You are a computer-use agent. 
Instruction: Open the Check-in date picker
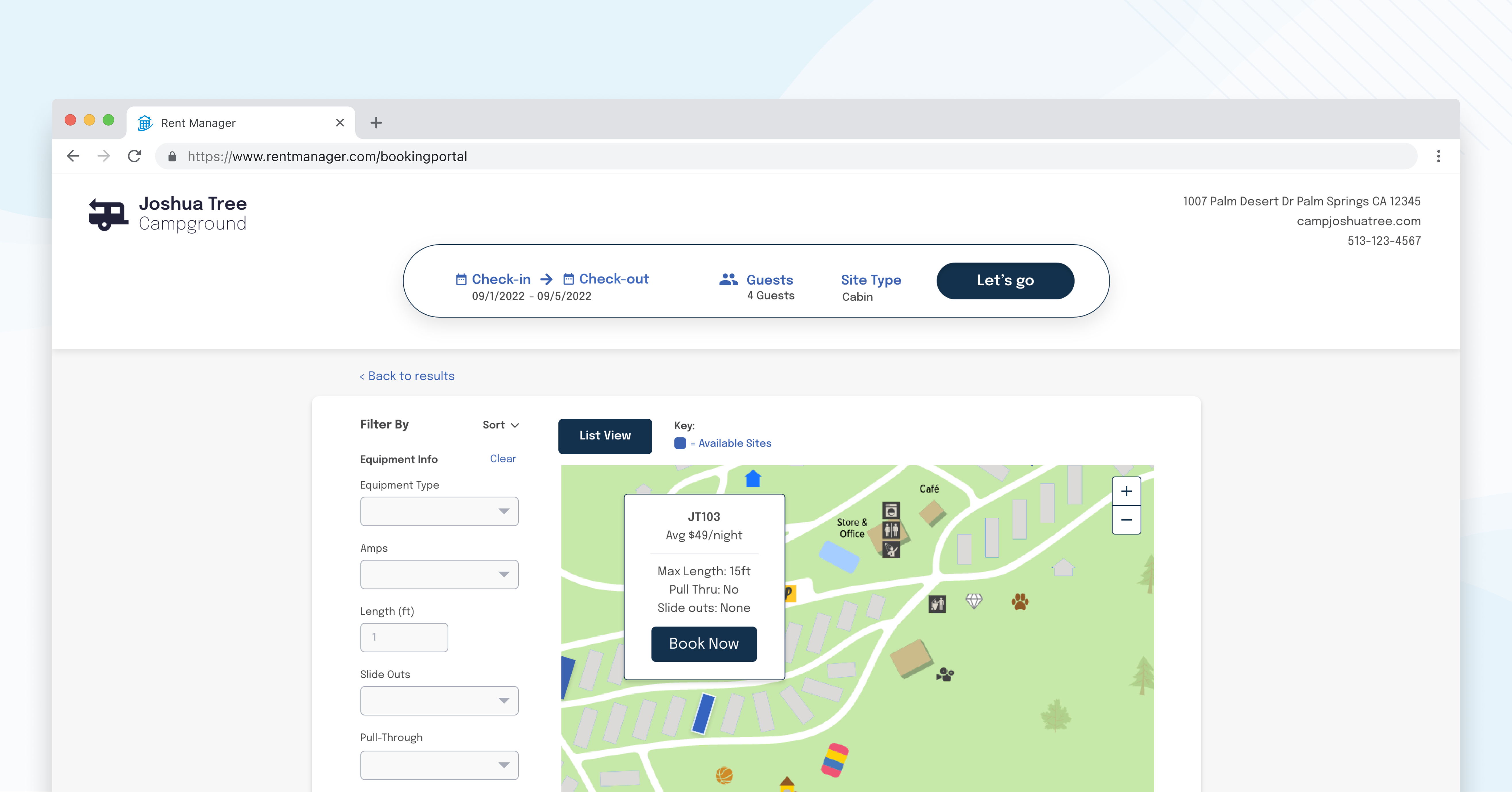coord(493,279)
